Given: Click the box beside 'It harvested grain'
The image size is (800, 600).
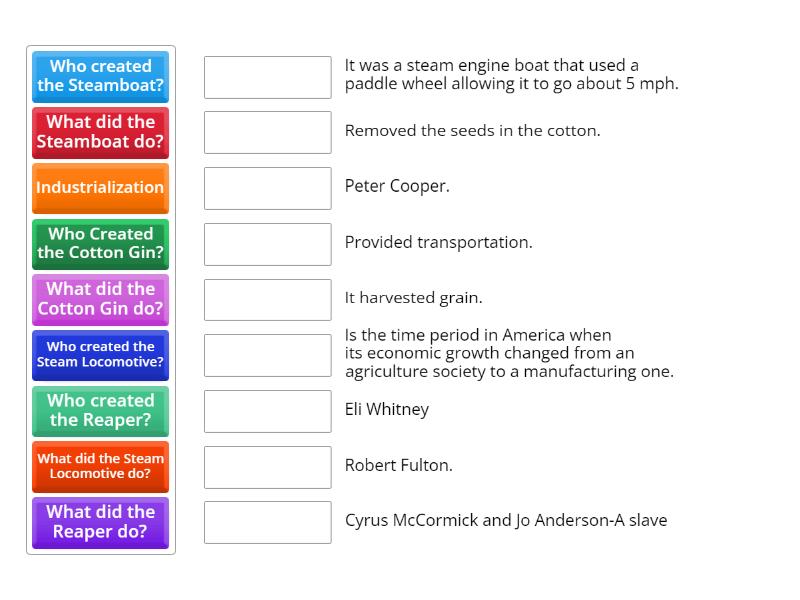Looking at the screenshot, I should click(267, 299).
